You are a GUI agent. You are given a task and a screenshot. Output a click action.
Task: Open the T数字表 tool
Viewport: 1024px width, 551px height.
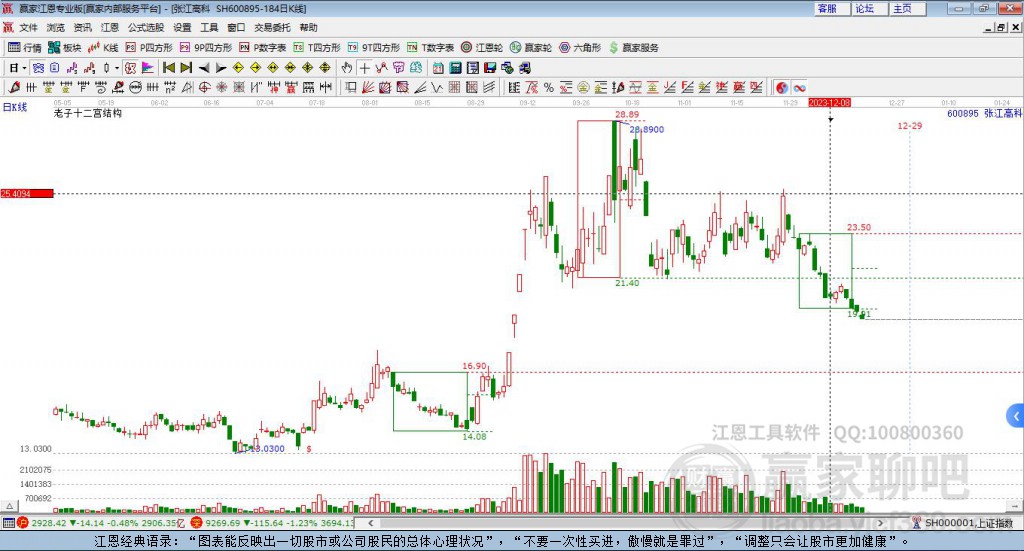point(430,48)
